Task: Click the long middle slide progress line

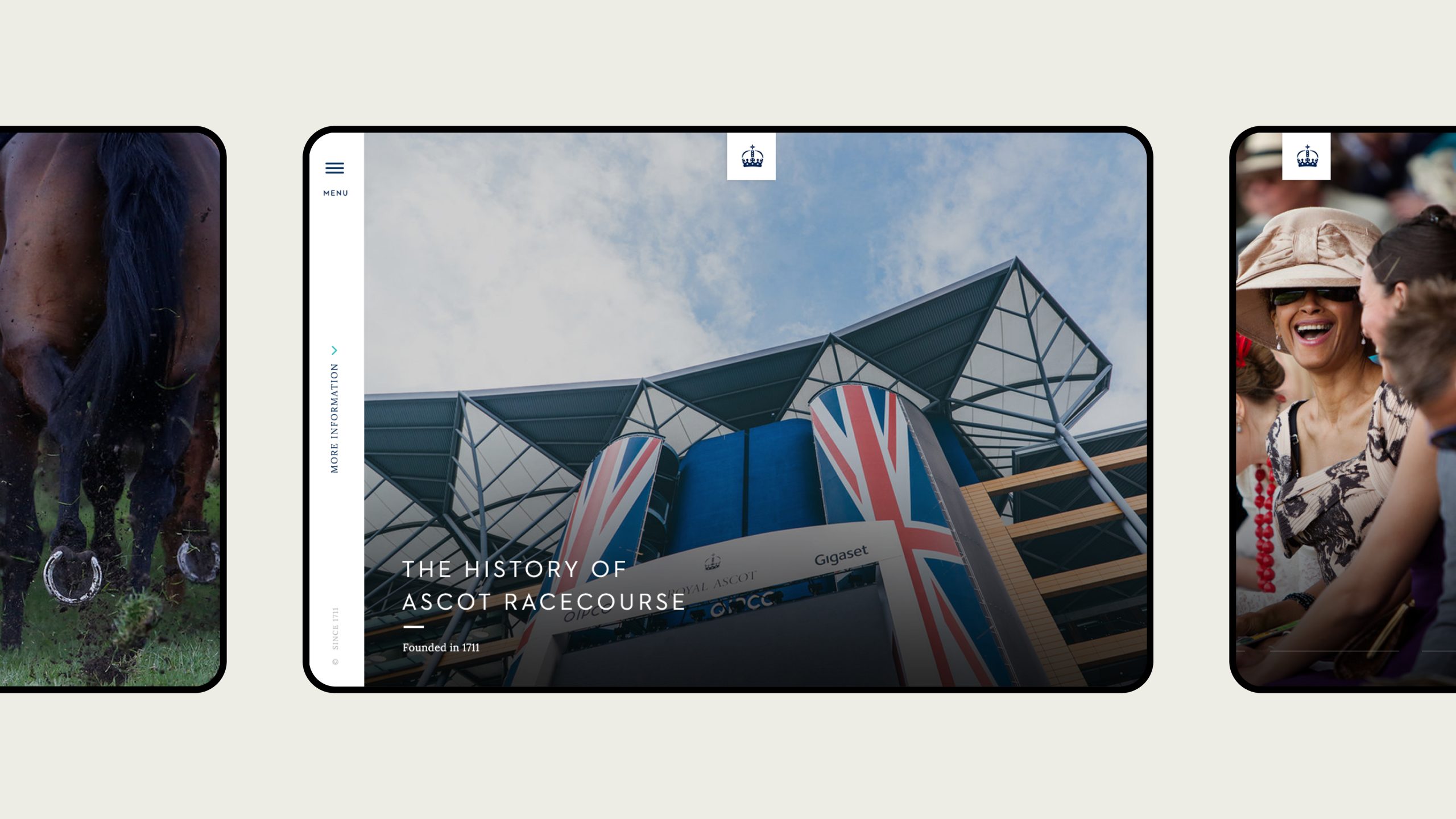Action: (1334, 651)
